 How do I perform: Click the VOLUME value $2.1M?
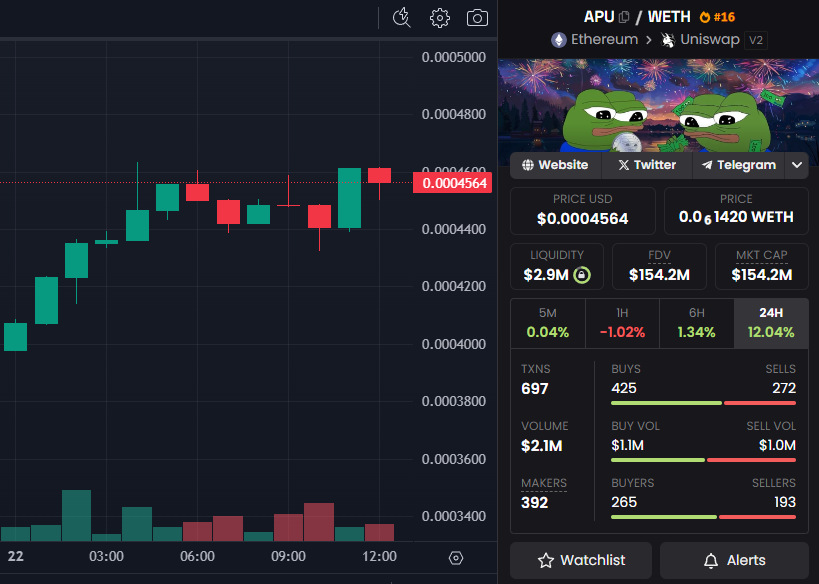pos(542,446)
